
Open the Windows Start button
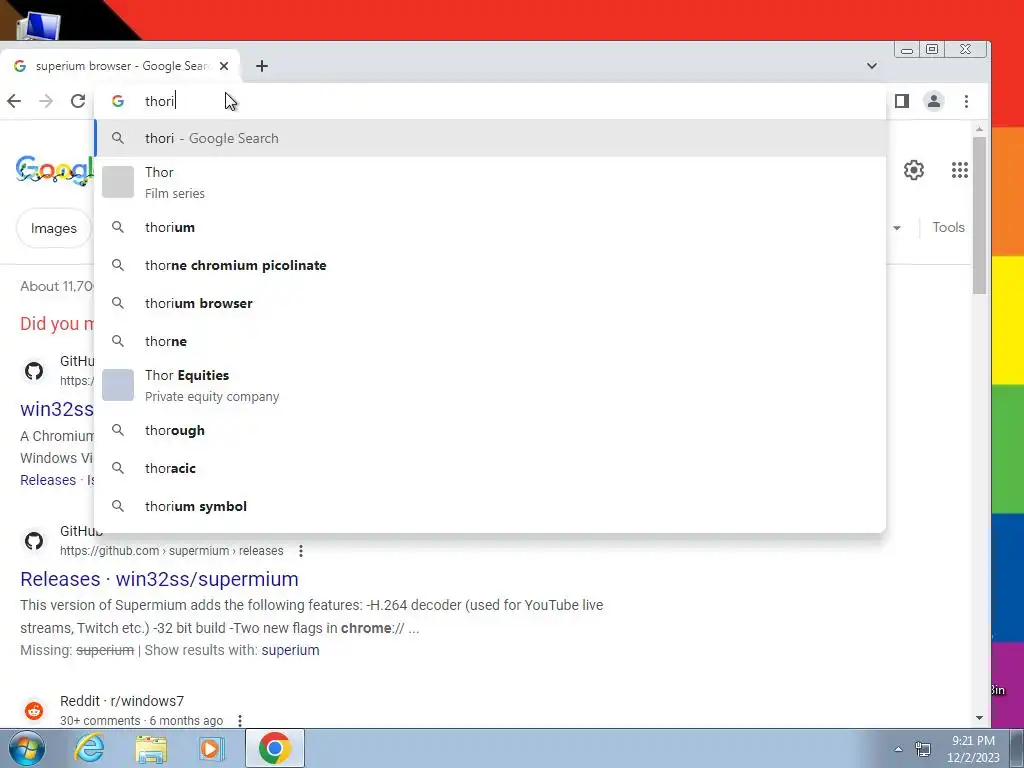[27, 748]
